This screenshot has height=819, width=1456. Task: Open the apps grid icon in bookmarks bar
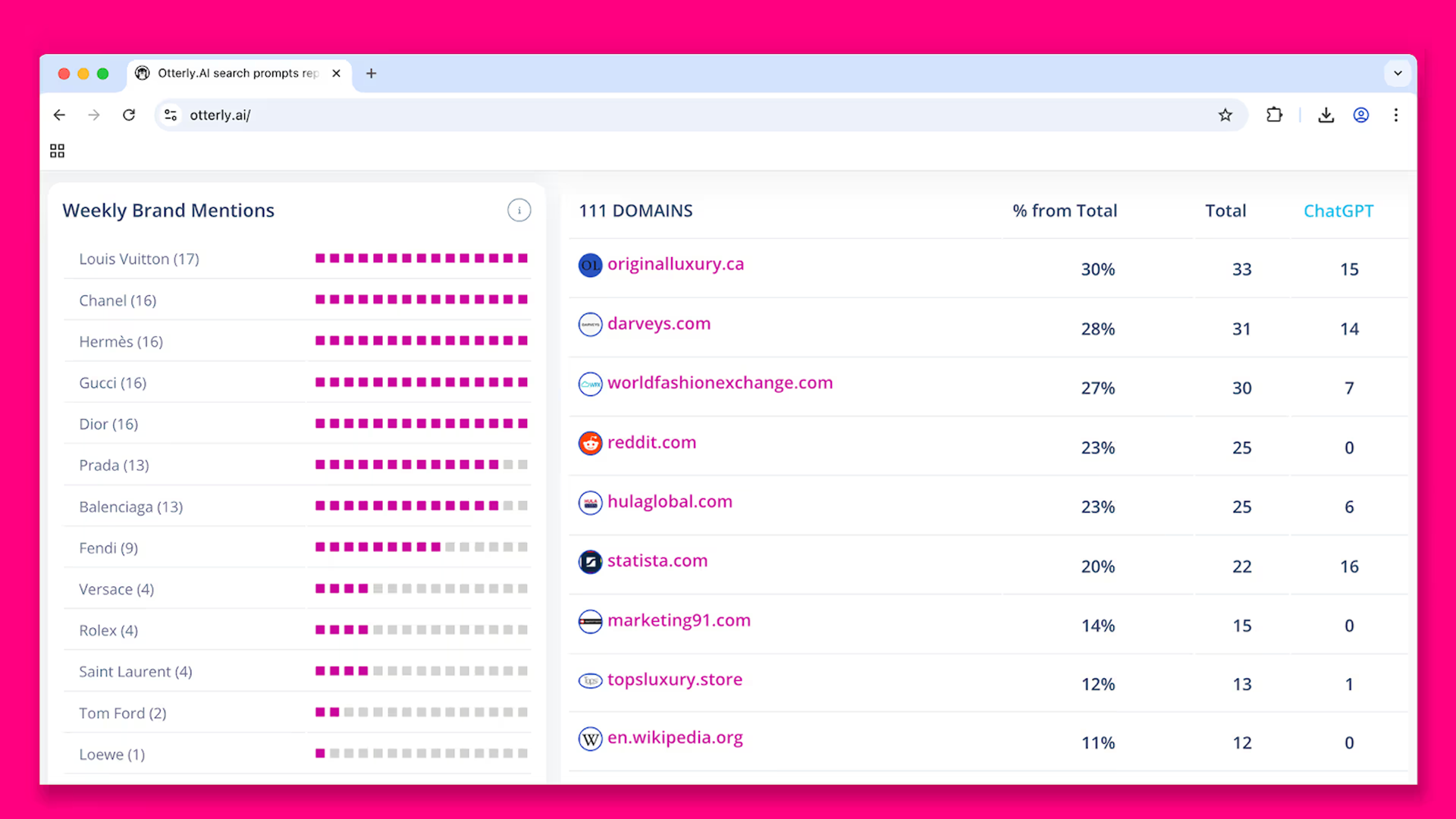coord(57,151)
